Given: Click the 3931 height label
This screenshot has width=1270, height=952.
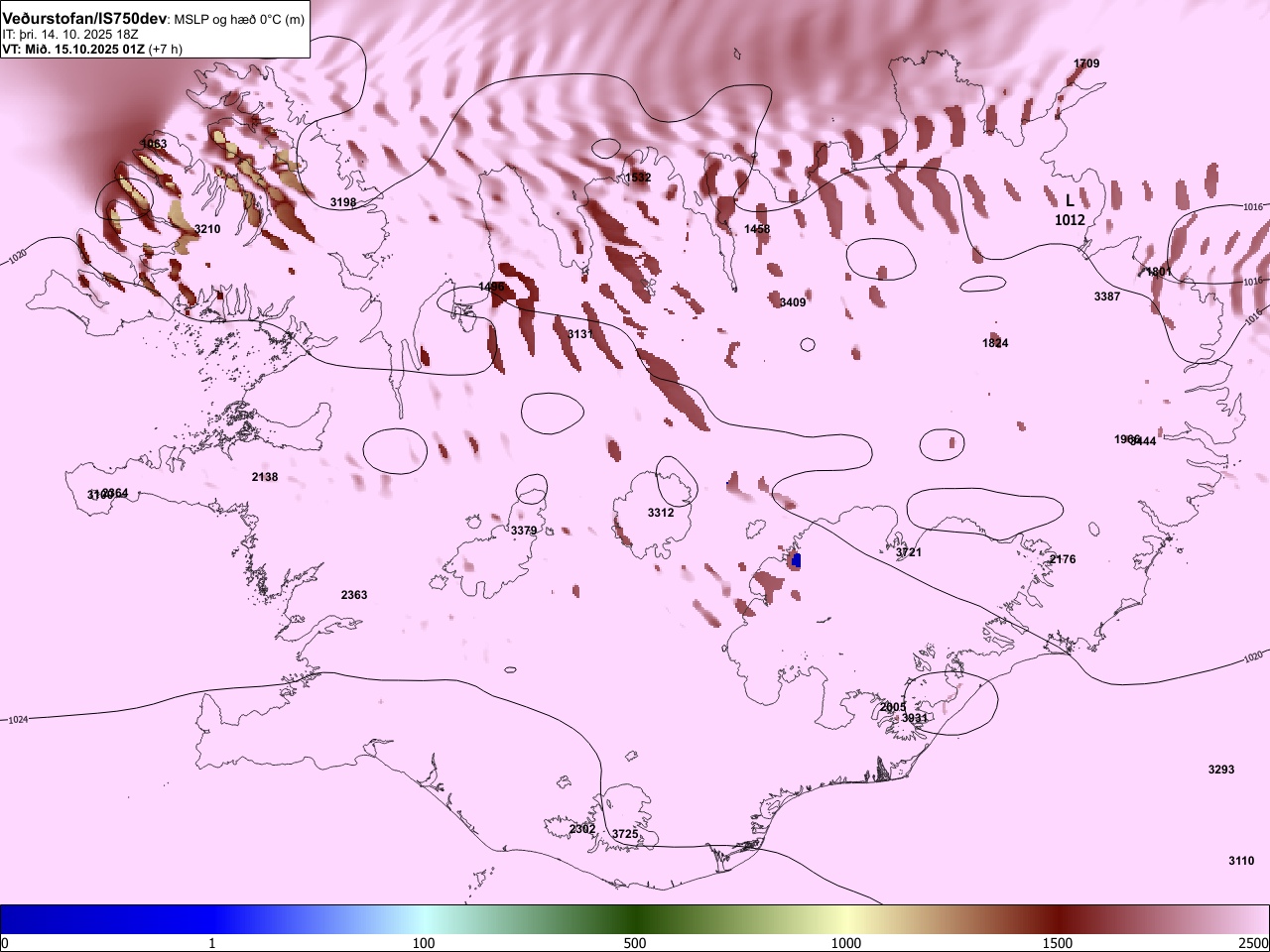Looking at the screenshot, I should point(915,718).
